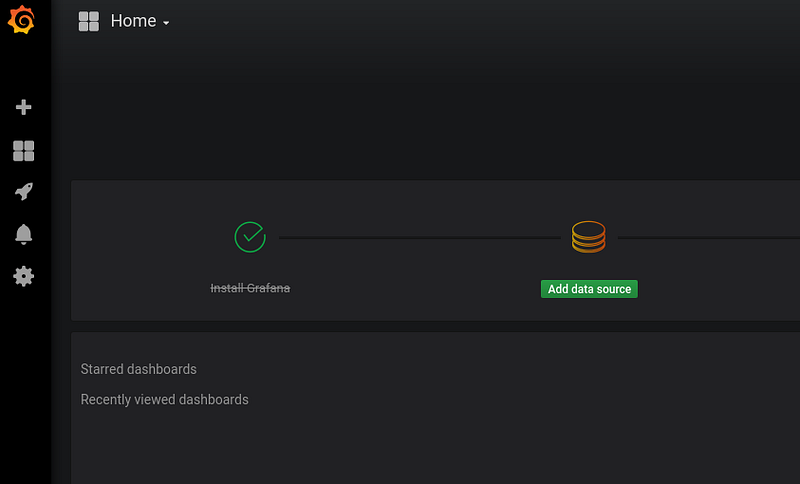Click the Home title text
The height and width of the screenshot is (484, 800).
[x=133, y=21]
